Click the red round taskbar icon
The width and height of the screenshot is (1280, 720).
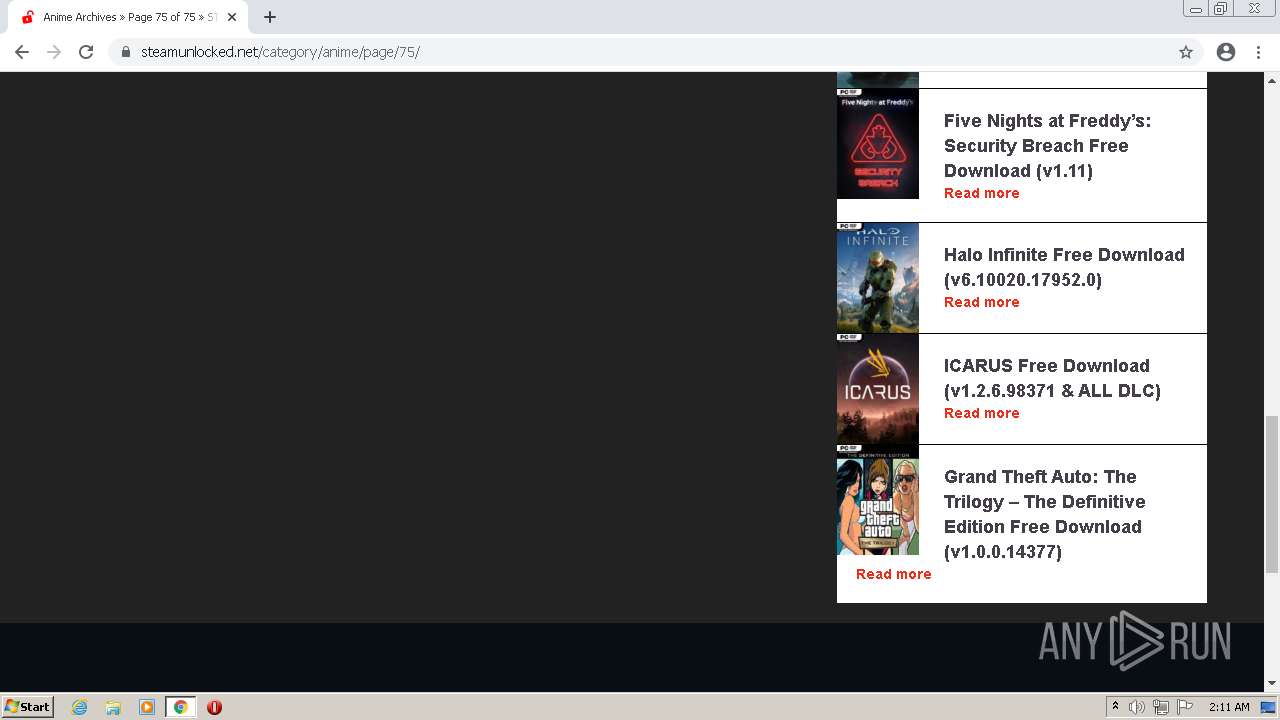[214, 707]
